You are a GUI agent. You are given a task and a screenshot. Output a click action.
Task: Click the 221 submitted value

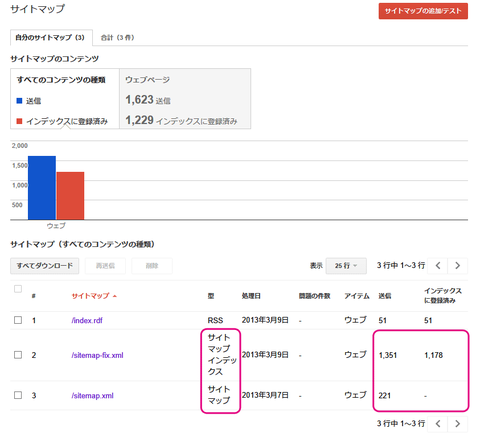click(x=384, y=396)
